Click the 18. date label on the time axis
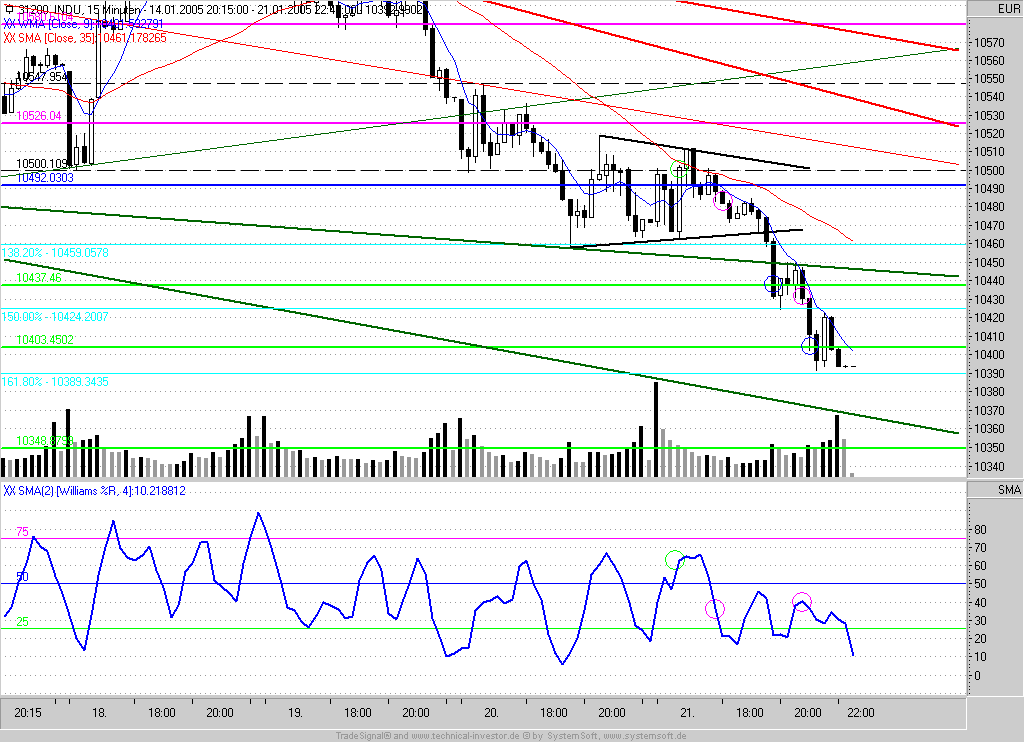 (x=99, y=713)
